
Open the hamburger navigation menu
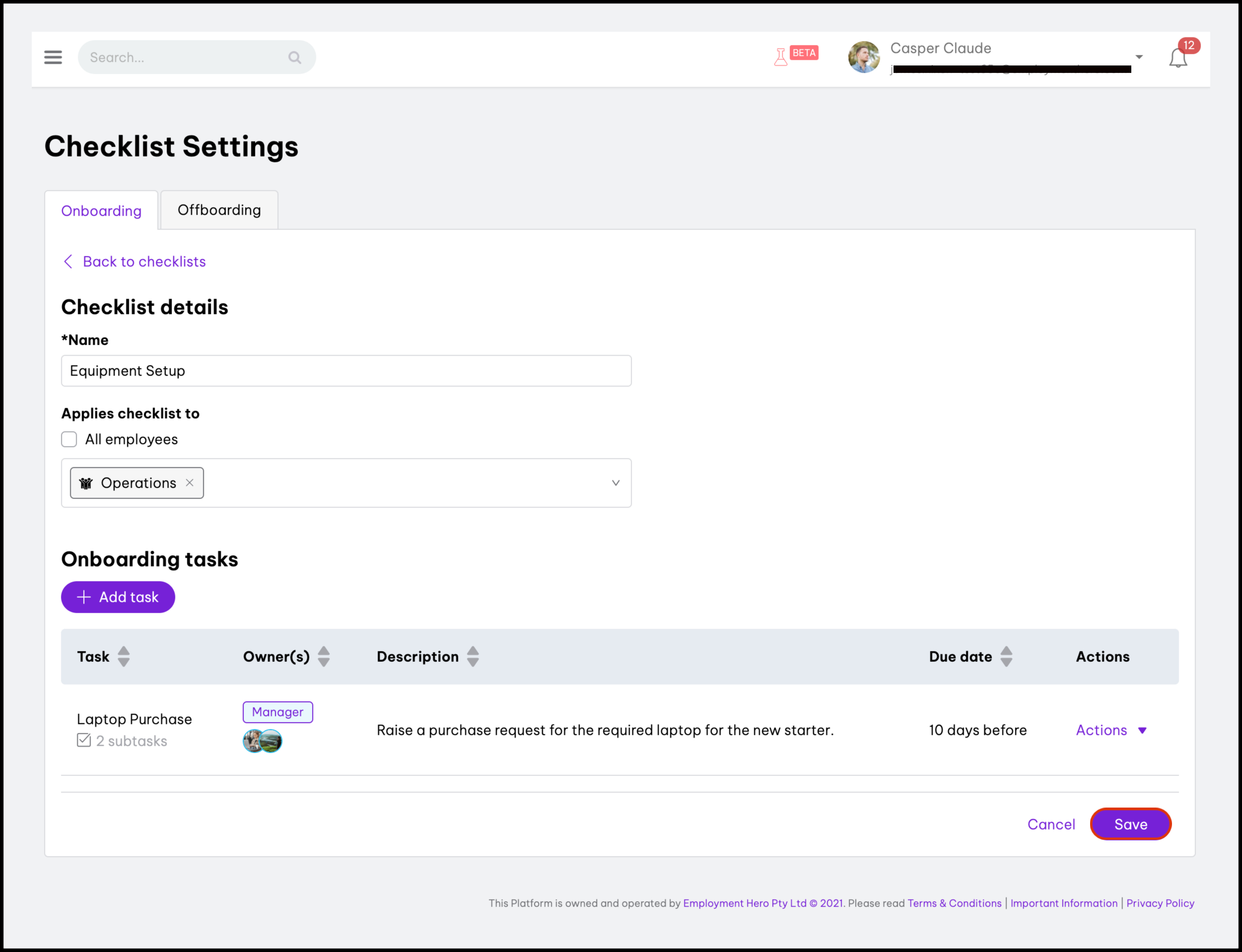coord(53,57)
